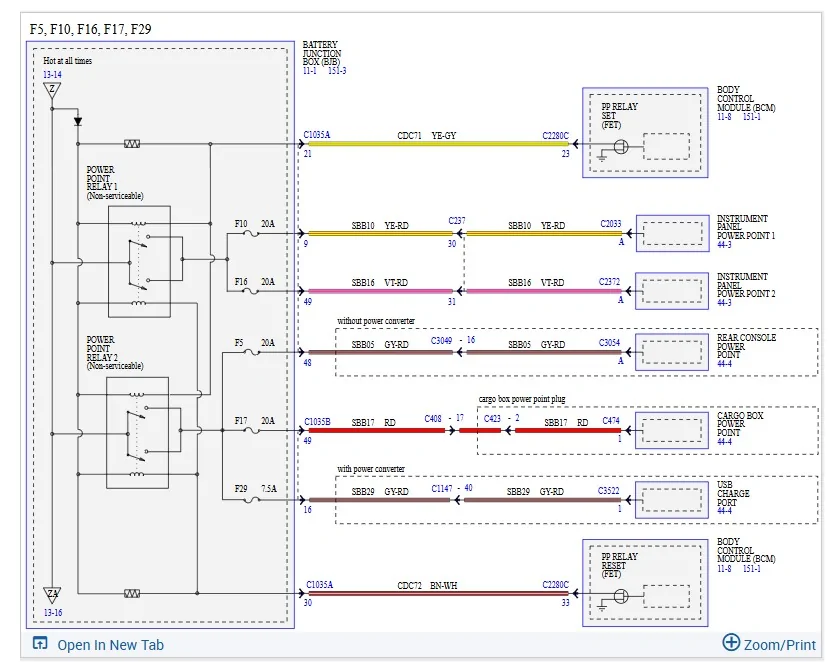
Task: Open the Zoom/Print link
Action: [x=780, y=645]
